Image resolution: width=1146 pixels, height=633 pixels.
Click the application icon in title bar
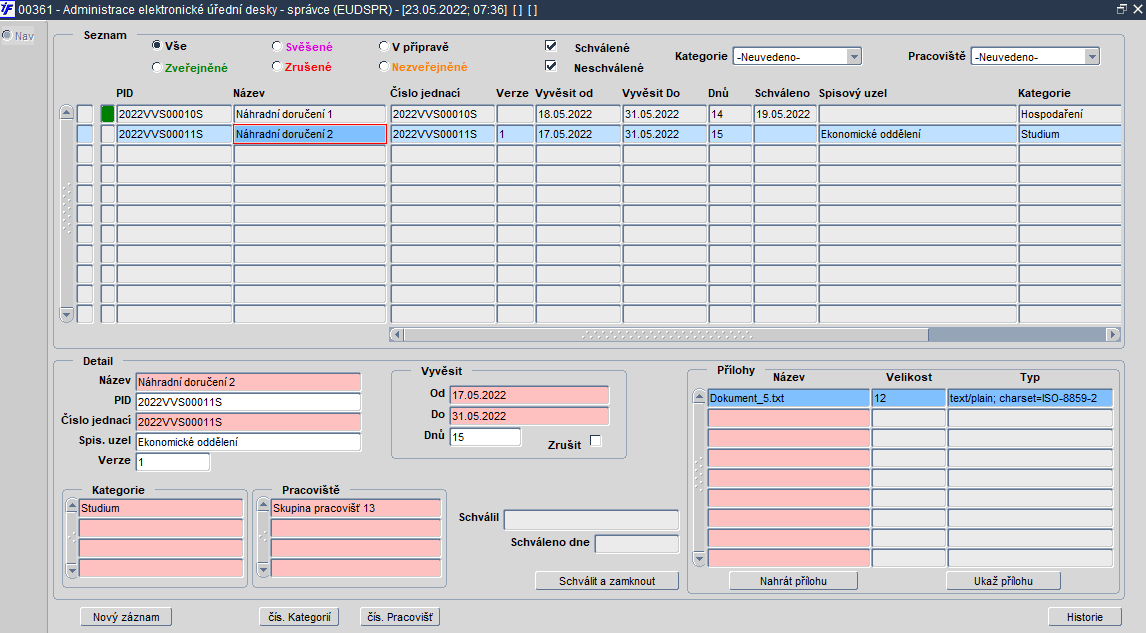click(x=8, y=9)
